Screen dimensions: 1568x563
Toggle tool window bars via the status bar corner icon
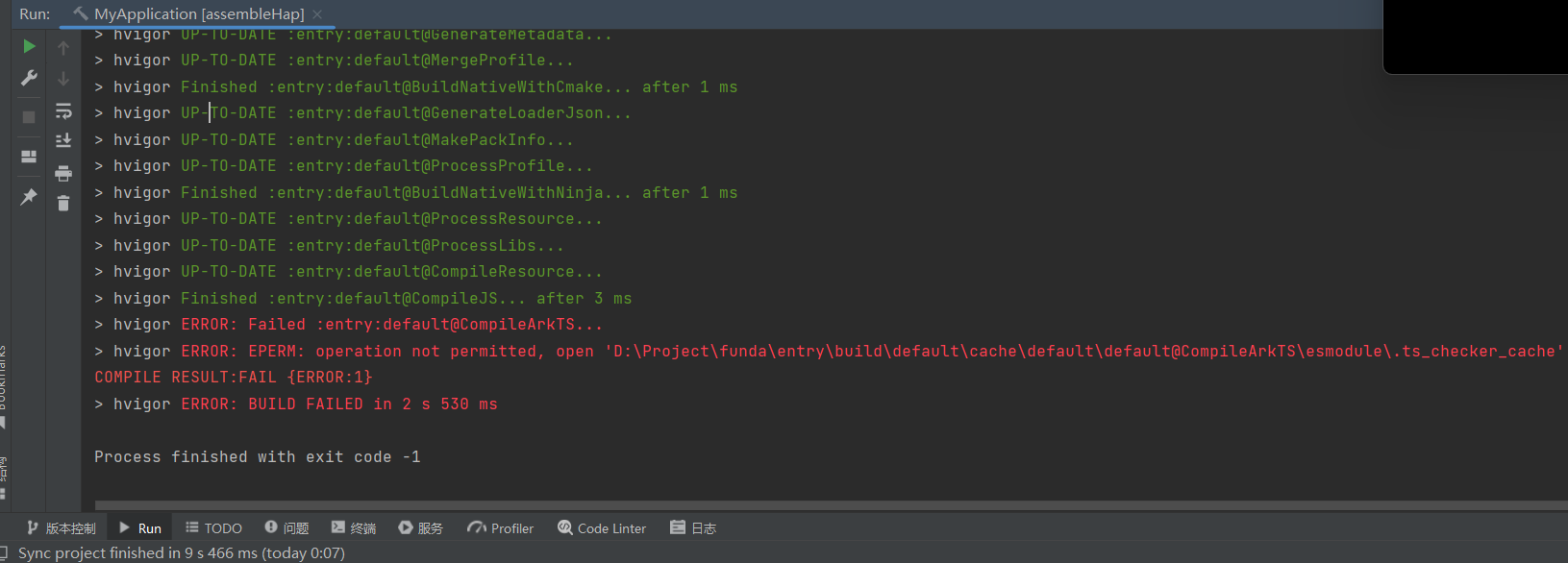tap(4, 552)
